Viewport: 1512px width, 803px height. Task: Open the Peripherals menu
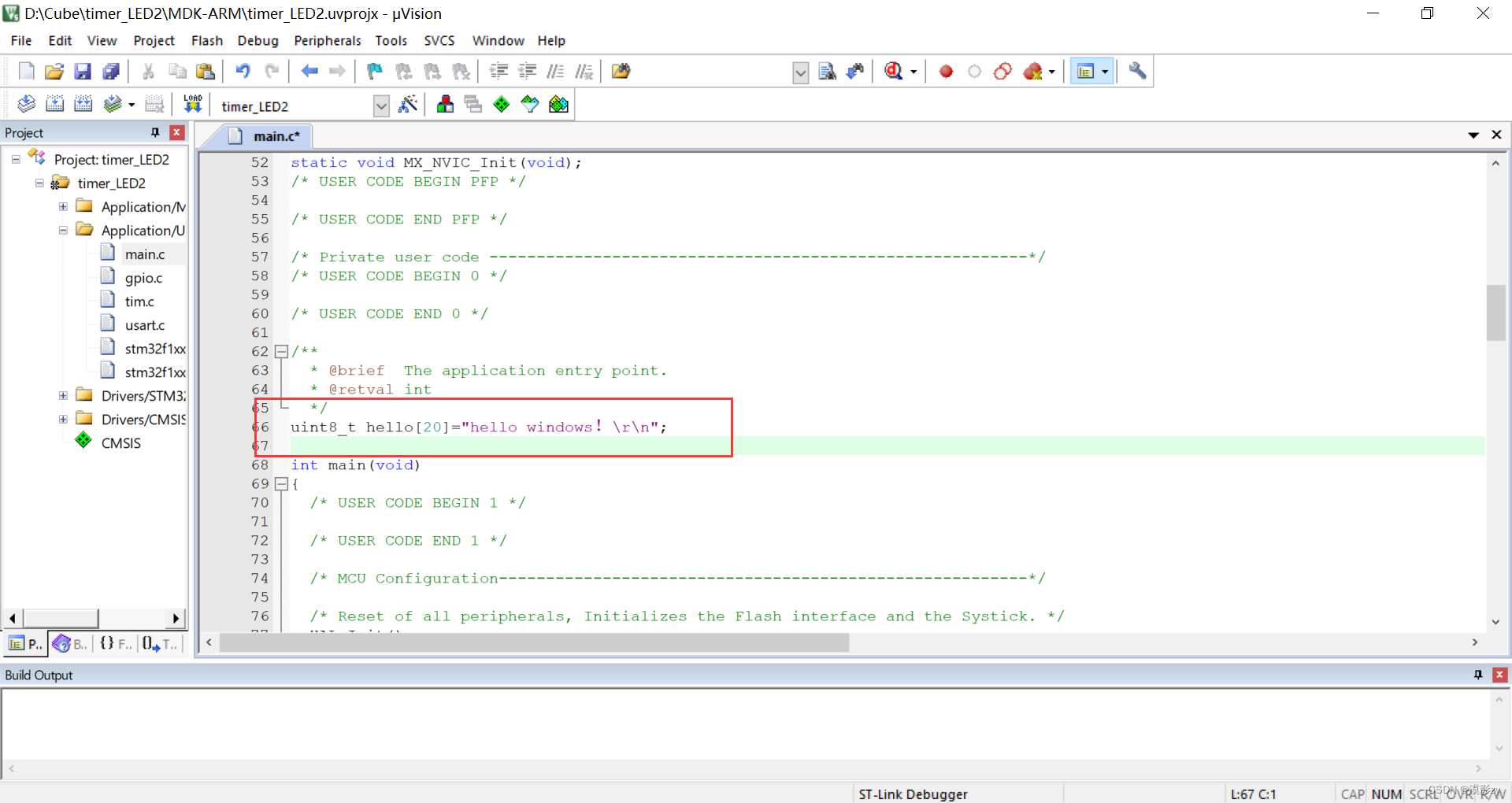[x=328, y=40]
